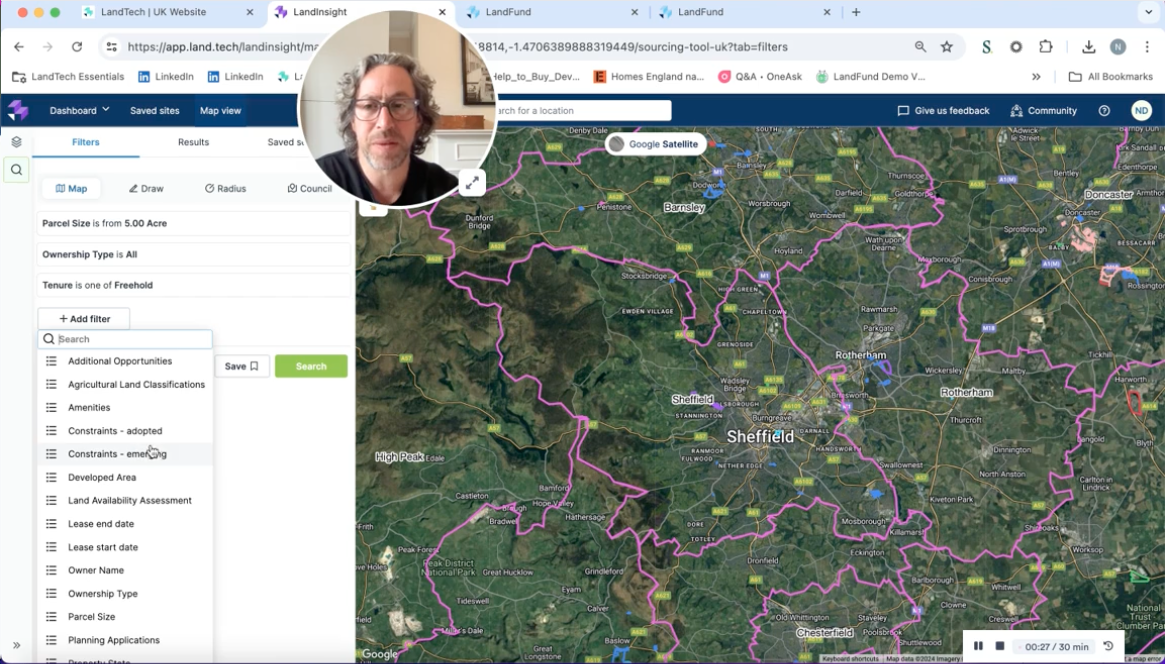This screenshot has height=664, width=1165.
Task: Open the Dashboard dropdown
Action: click(x=79, y=111)
